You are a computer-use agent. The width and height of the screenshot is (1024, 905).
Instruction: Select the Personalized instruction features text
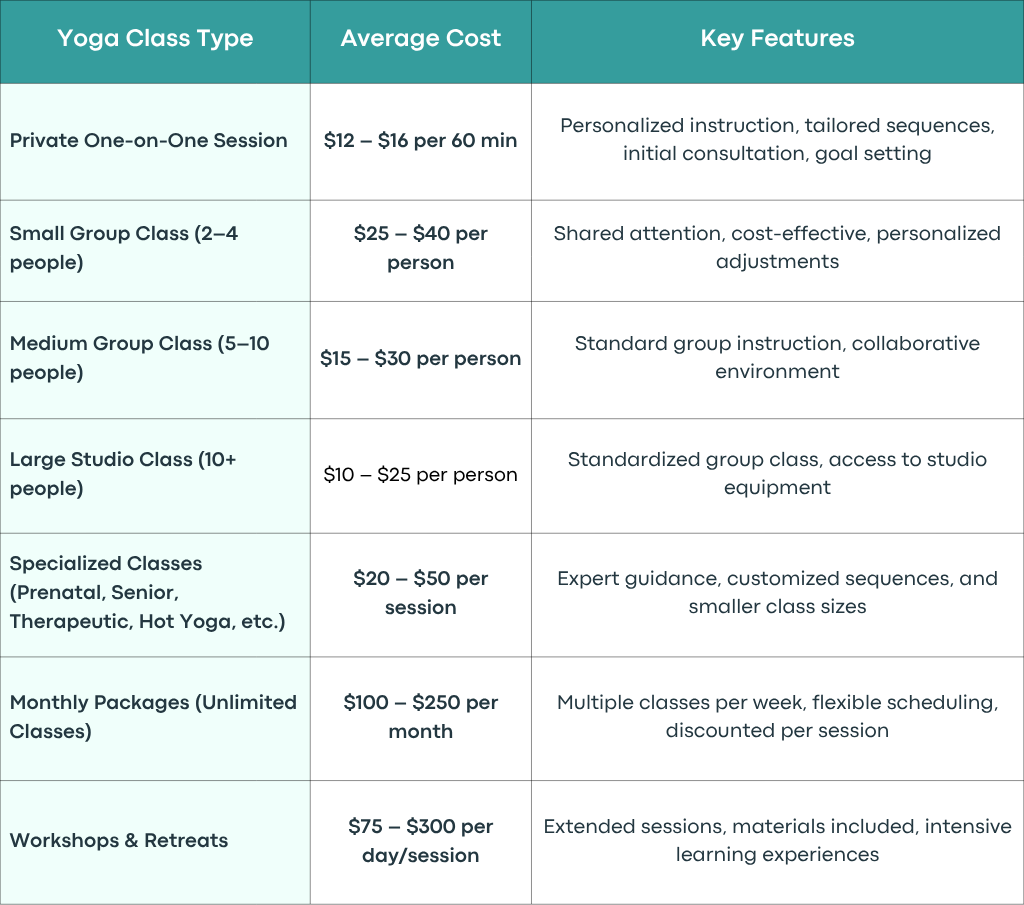click(777, 139)
